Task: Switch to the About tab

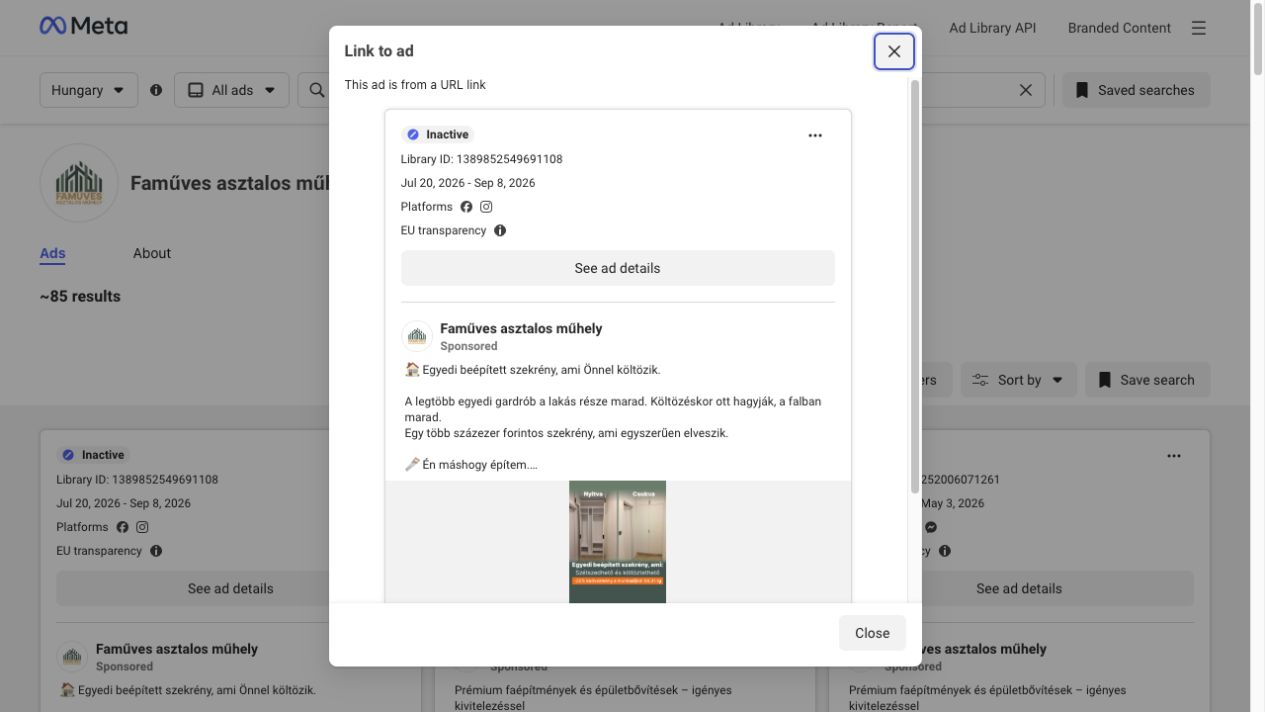Action: point(152,253)
